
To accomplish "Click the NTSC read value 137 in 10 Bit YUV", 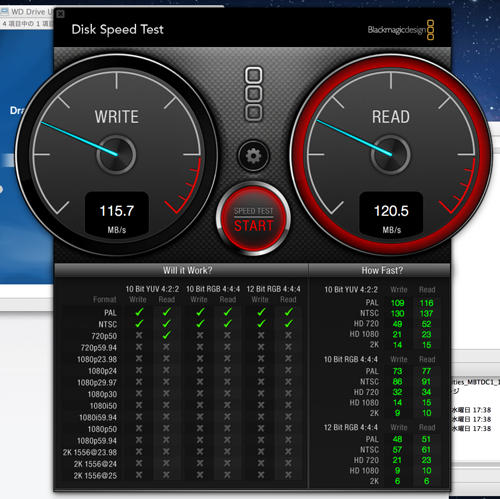I will click(x=426, y=313).
